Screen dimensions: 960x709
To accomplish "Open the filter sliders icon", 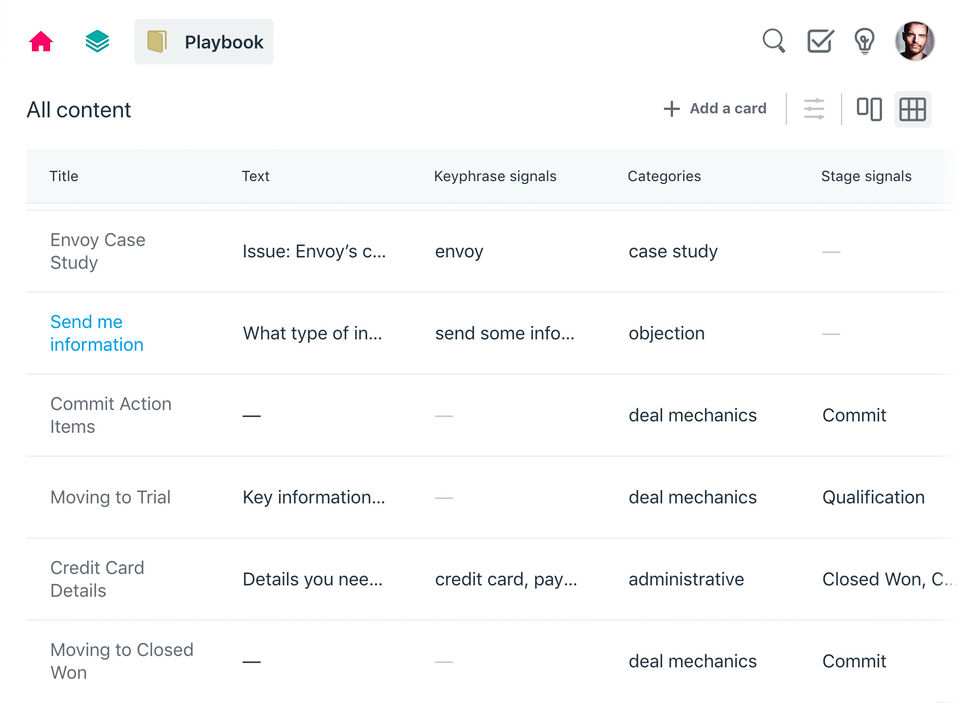I will click(814, 109).
